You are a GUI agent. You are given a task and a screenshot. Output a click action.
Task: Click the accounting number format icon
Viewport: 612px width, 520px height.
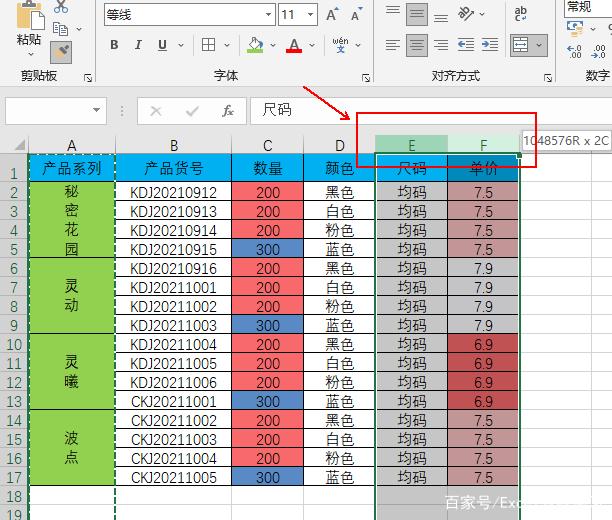tap(575, 28)
